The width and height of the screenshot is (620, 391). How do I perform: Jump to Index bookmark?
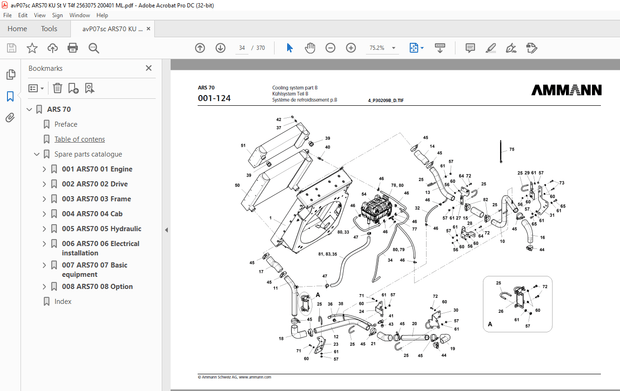click(63, 301)
